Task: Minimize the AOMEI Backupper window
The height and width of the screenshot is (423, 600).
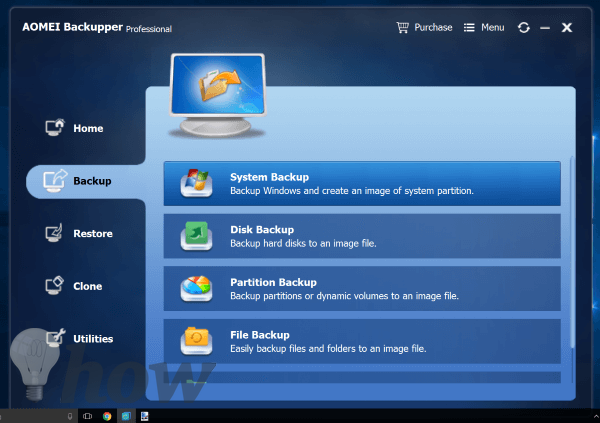Action: pos(545,28)
